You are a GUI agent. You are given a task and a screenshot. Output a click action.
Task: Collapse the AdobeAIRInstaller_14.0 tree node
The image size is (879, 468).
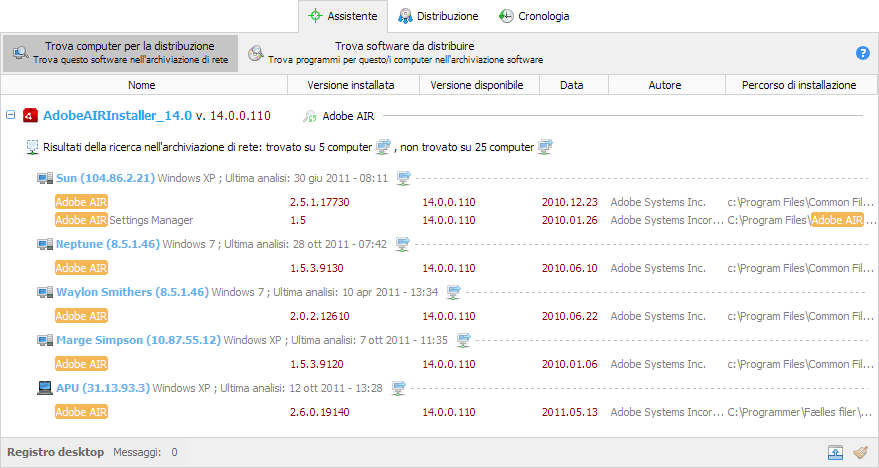point(11,115)
